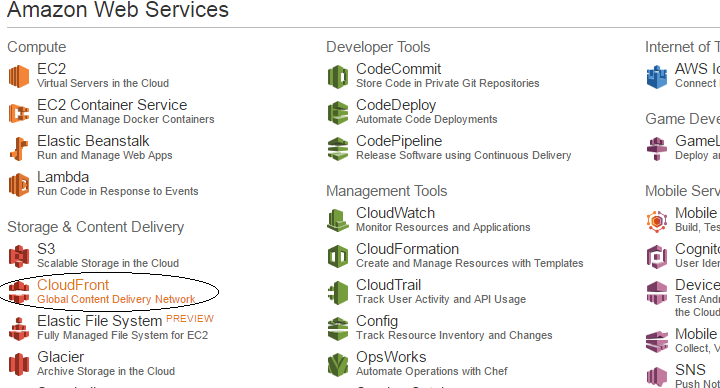
Task: Open the Elastic File System link
Action: point(100,321)
